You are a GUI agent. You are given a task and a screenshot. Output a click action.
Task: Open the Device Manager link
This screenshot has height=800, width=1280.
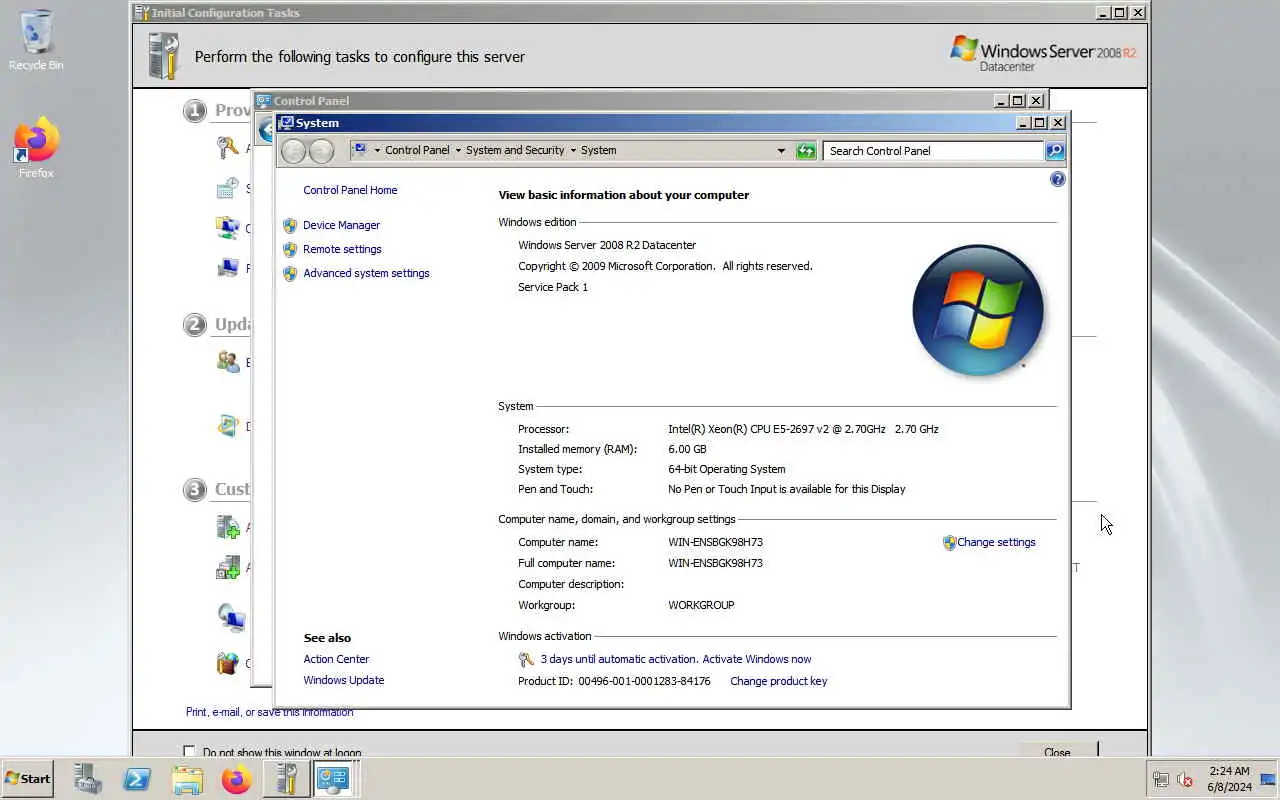[341, 226]
